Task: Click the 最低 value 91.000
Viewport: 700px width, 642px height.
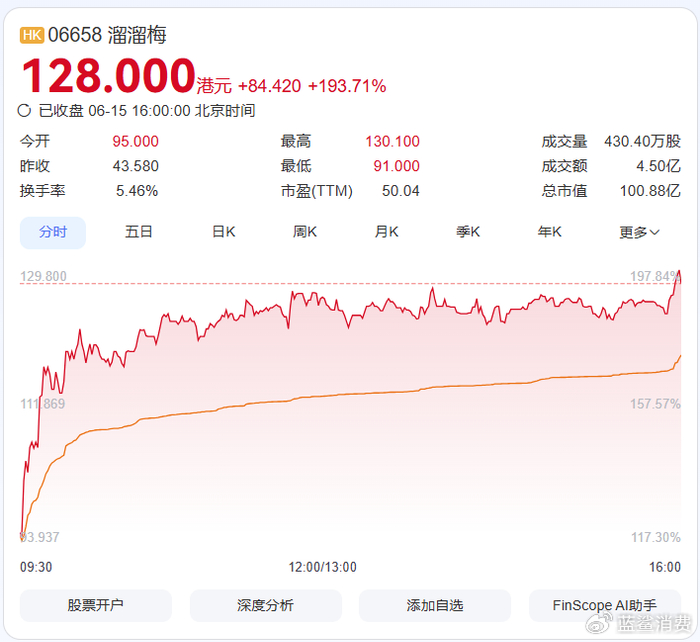Action: 396,166
